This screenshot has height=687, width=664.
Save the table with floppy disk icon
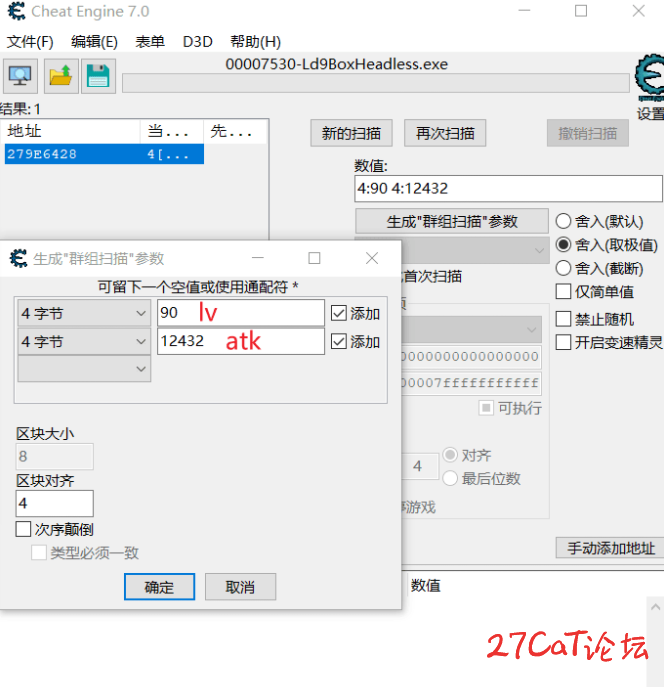click(x=98, y=76)
